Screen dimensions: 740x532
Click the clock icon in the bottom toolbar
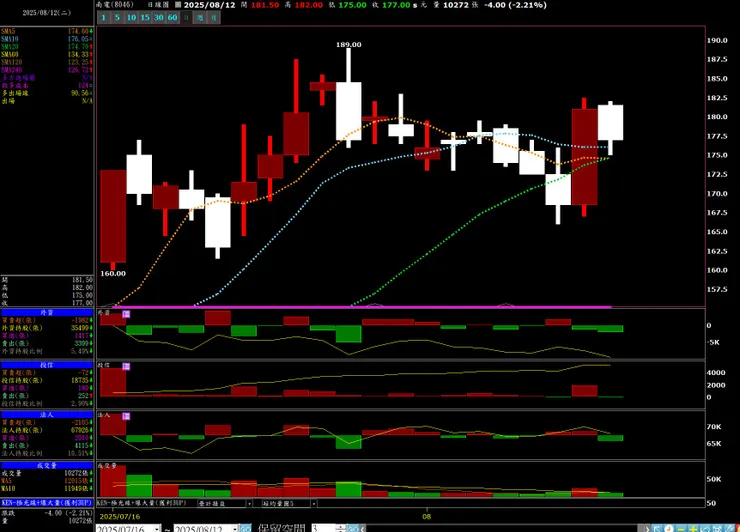(668, 528)
